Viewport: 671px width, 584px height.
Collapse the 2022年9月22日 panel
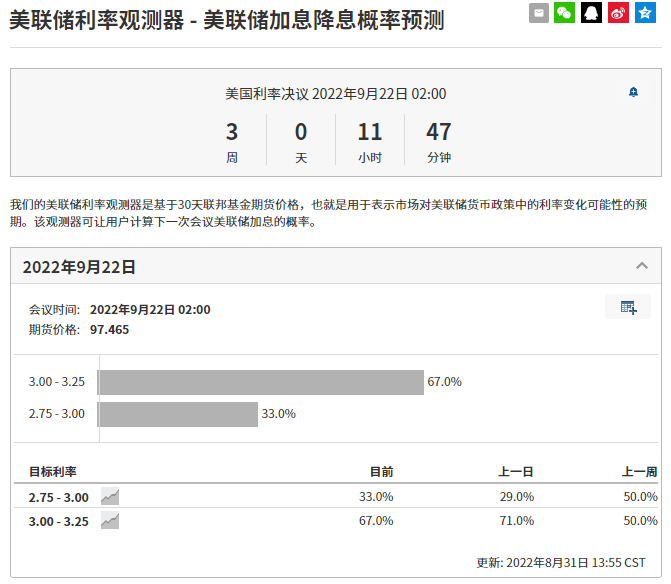pos(641,266)
